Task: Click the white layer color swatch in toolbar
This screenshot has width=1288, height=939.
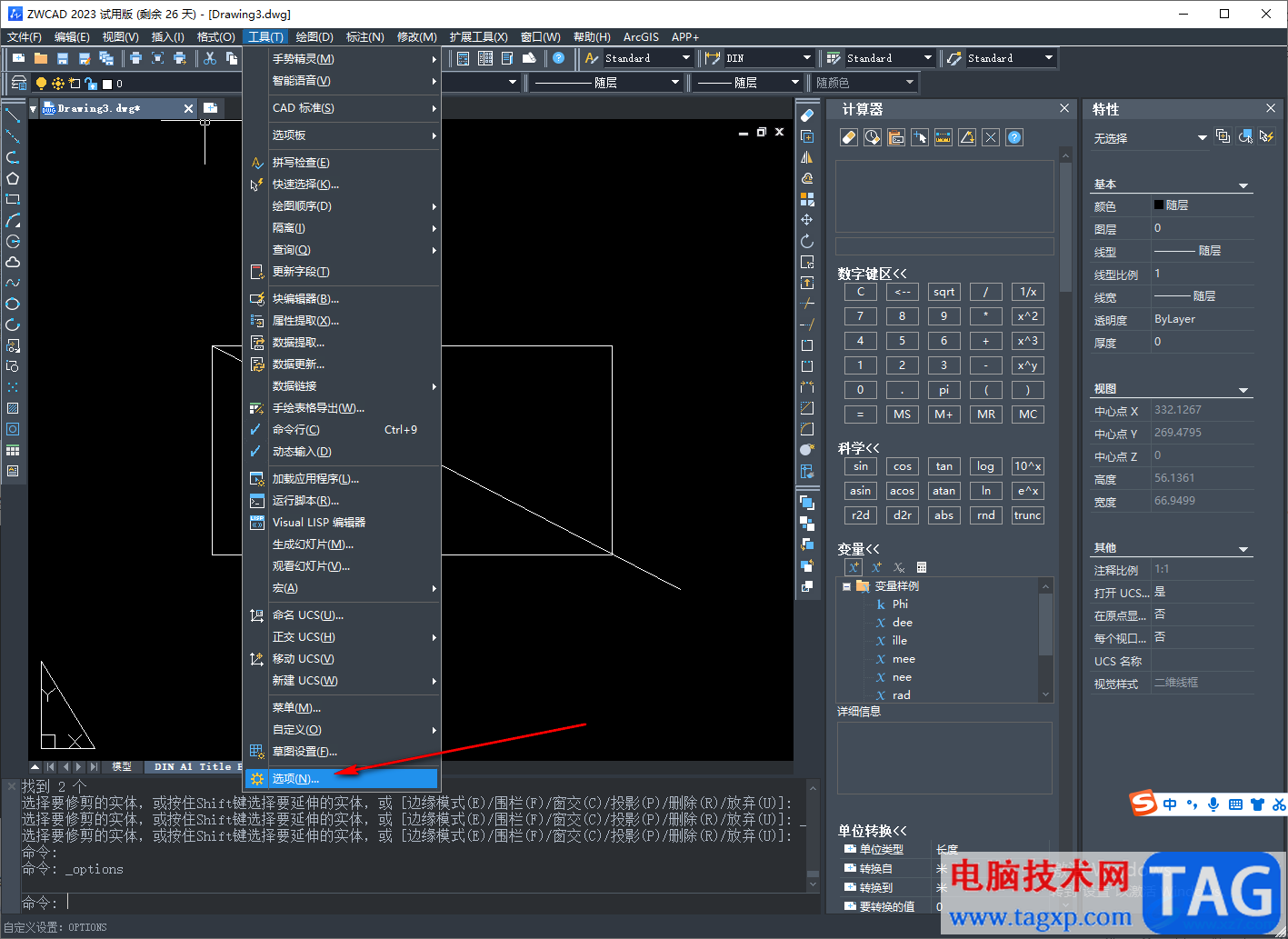Action: point(107,84)
